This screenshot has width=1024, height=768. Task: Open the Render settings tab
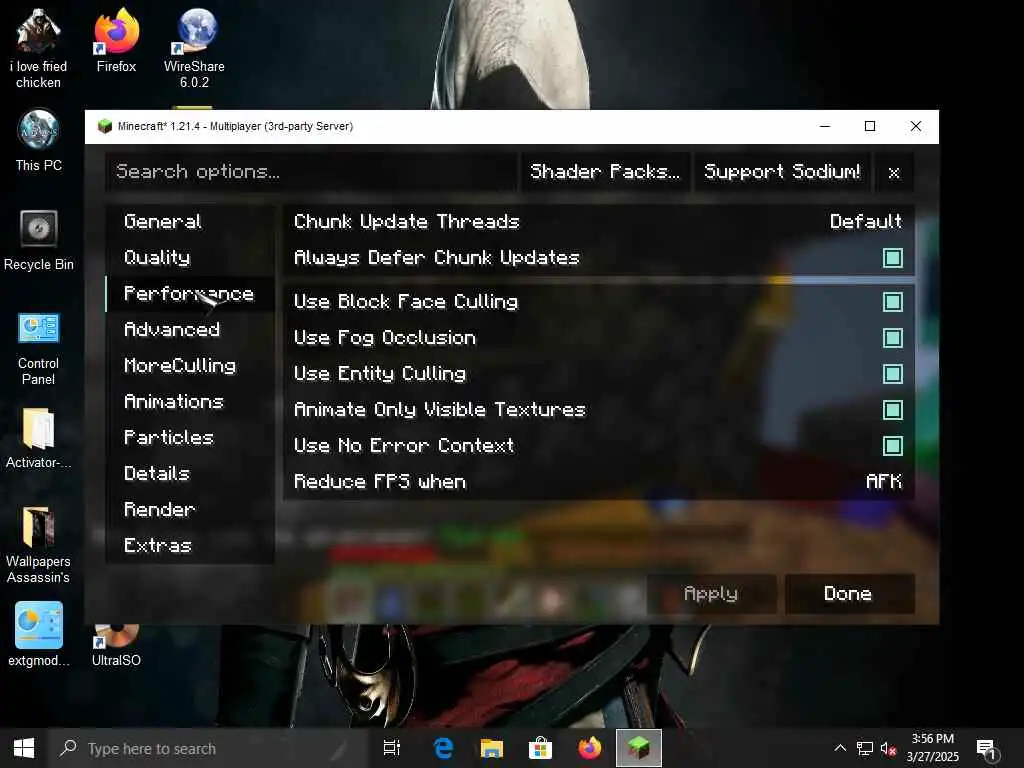tap(189, 509)
